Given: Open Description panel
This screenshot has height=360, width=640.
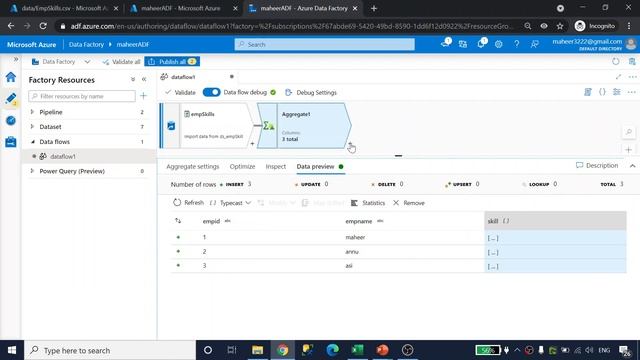Looking at the screenshot, I should 597,166.
